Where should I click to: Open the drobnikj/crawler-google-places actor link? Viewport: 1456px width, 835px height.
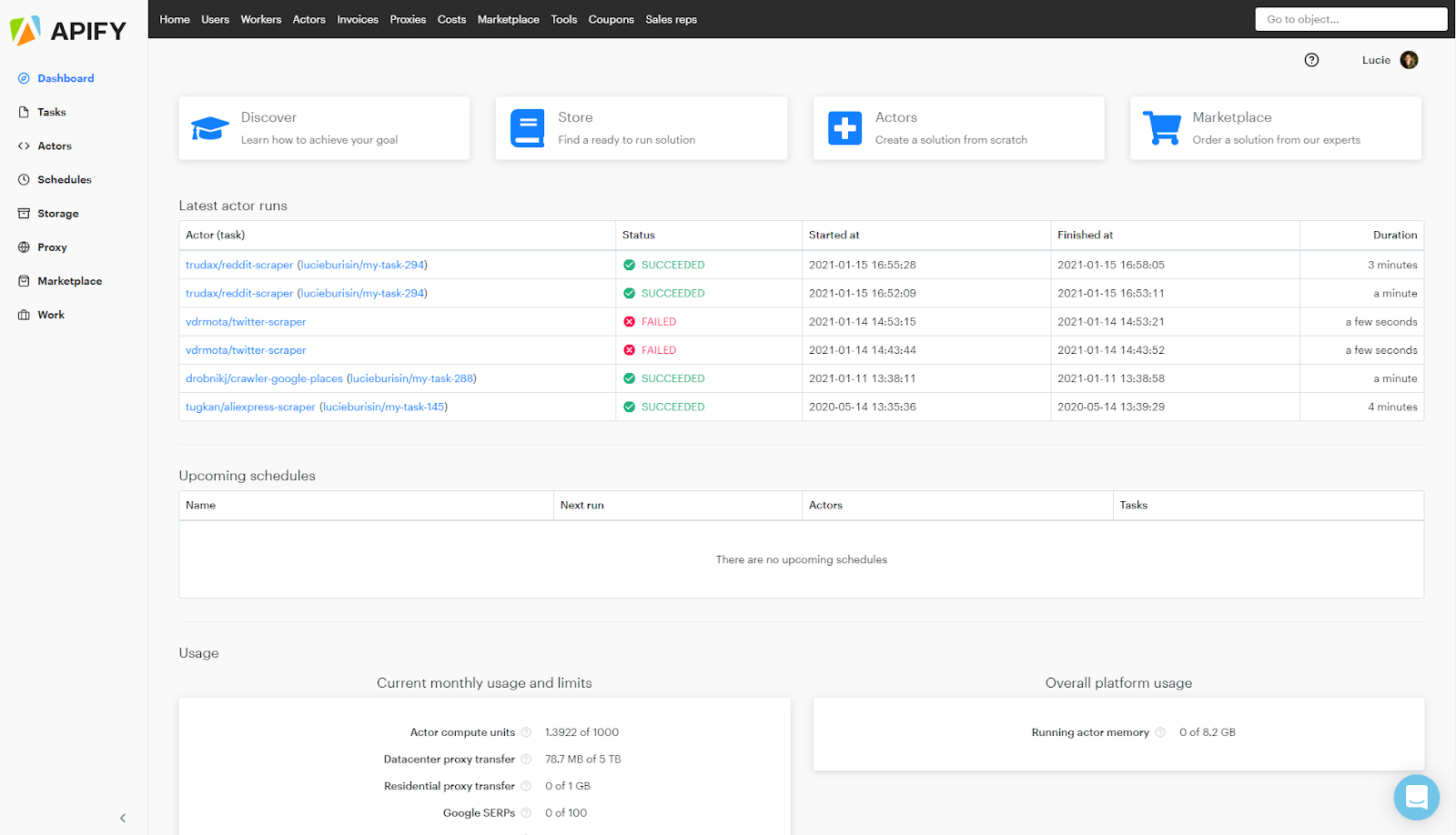[264, 378]
